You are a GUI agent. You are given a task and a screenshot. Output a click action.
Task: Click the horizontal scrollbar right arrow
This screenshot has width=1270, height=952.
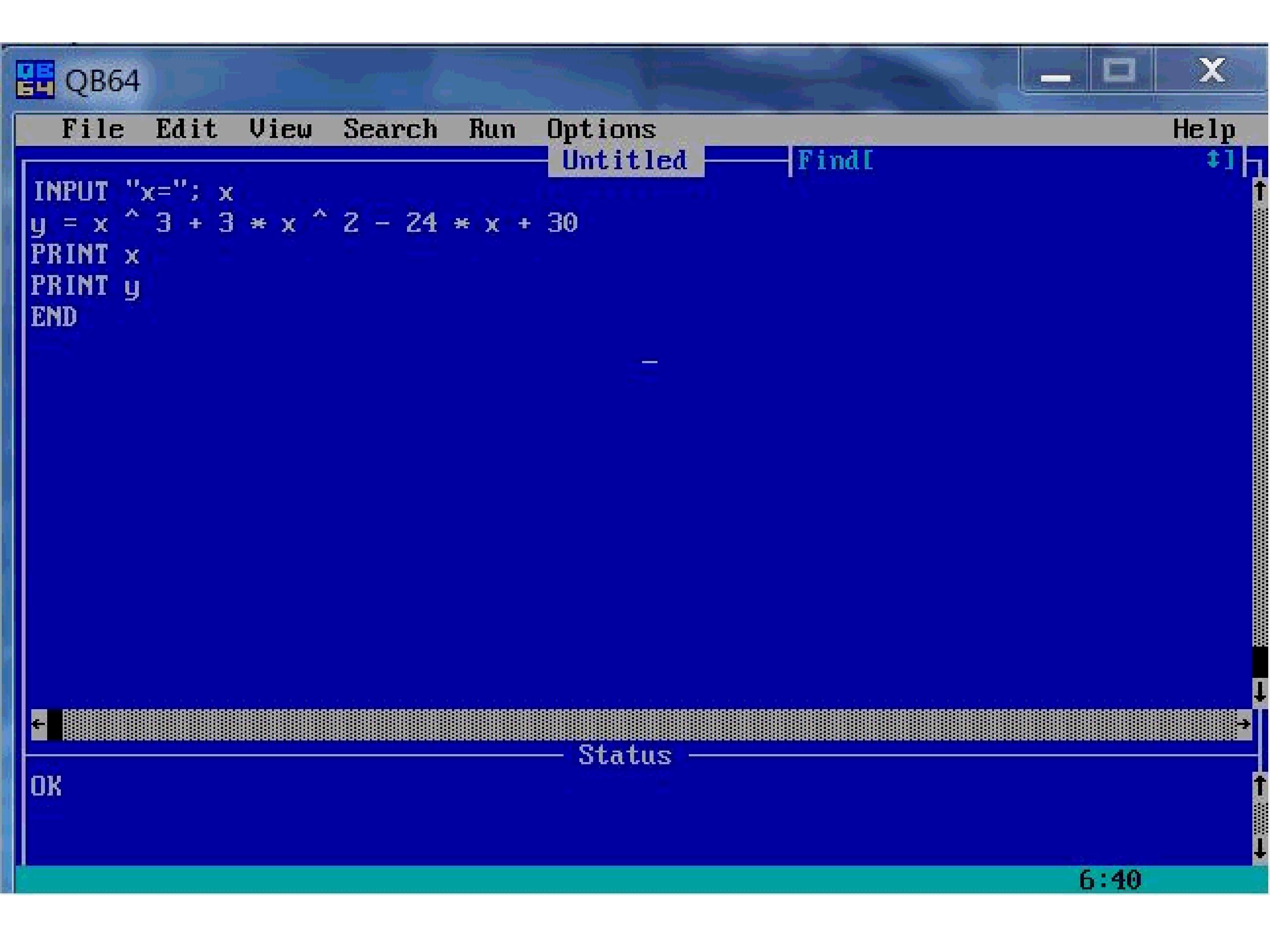[x=1244, y=724]
